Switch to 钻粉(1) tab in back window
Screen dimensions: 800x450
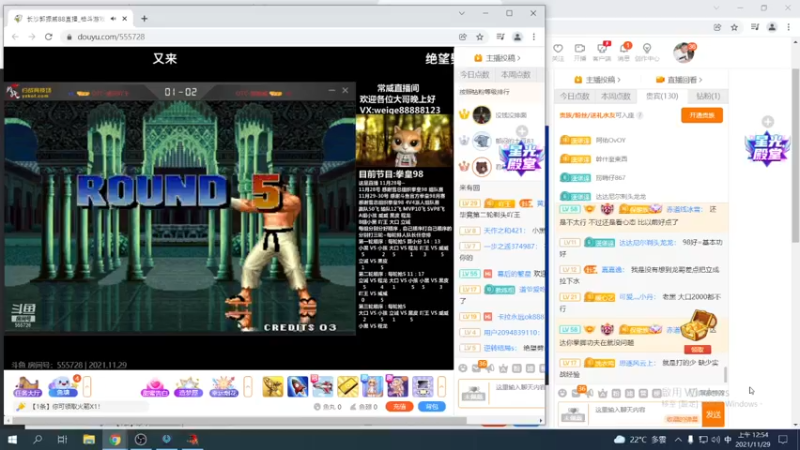pyautogui.click(x=708, y=96)
